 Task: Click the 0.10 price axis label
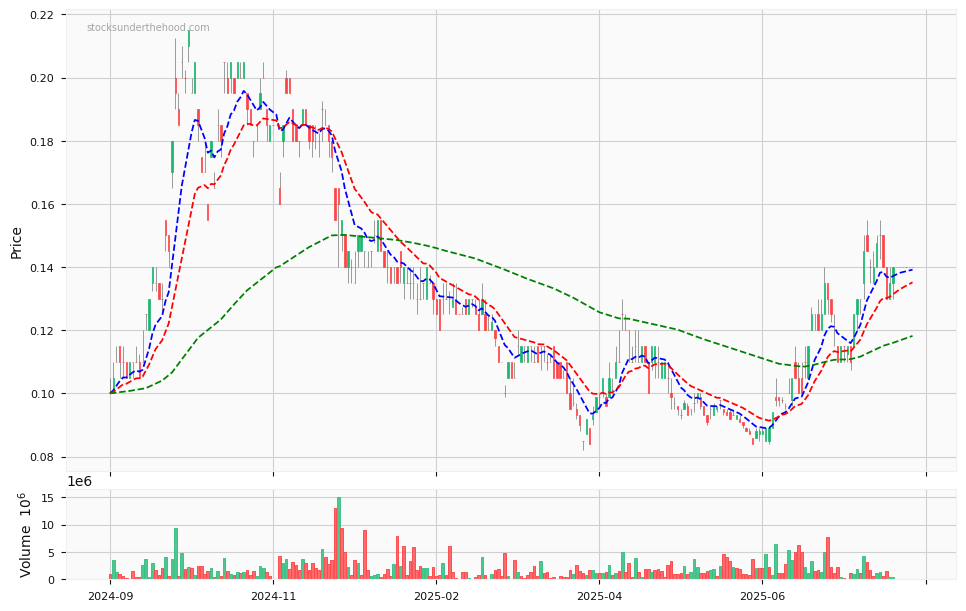41,394
